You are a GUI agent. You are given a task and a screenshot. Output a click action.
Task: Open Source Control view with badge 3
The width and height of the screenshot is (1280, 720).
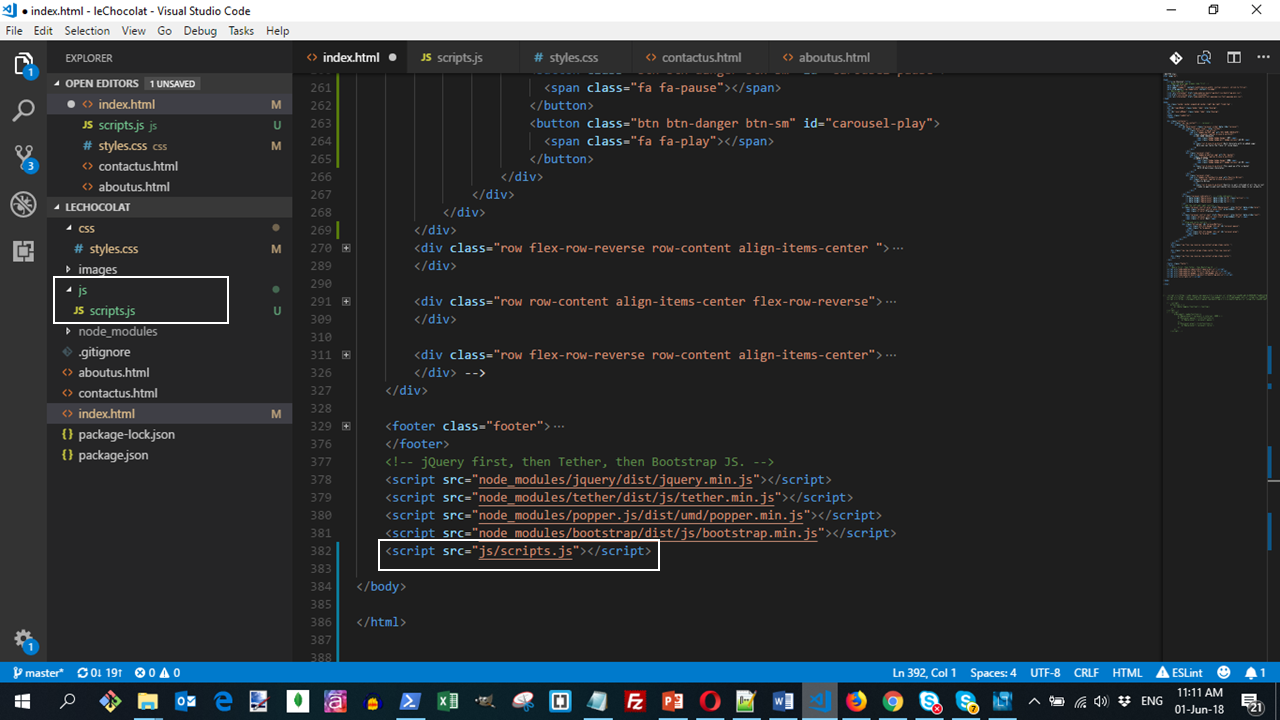click(23, 157)
